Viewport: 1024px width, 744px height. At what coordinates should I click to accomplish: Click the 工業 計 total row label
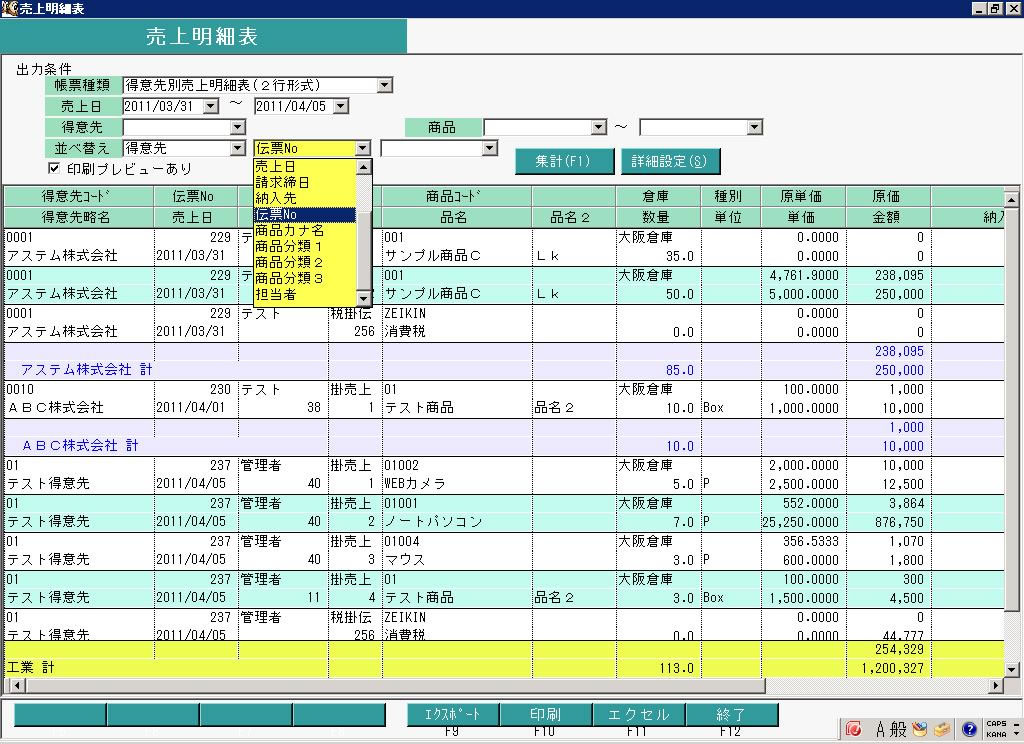click(x=30, y=668)
